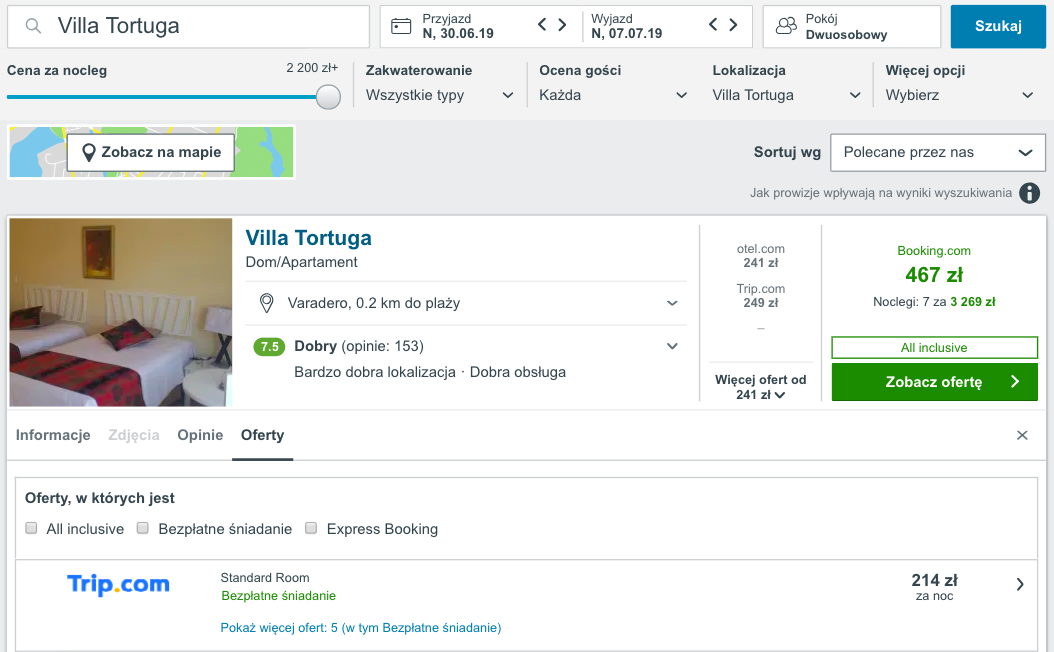Go to next check-in date

click(x=563, y=25)
